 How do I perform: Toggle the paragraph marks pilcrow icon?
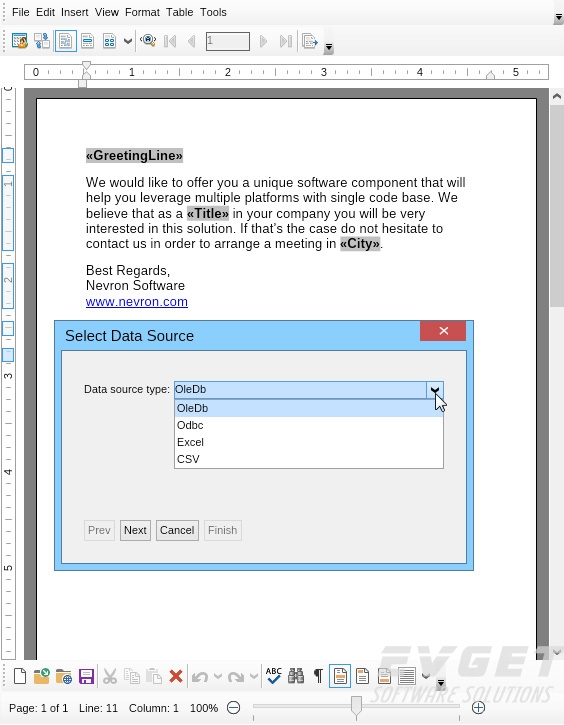click(x=318, y=676)
